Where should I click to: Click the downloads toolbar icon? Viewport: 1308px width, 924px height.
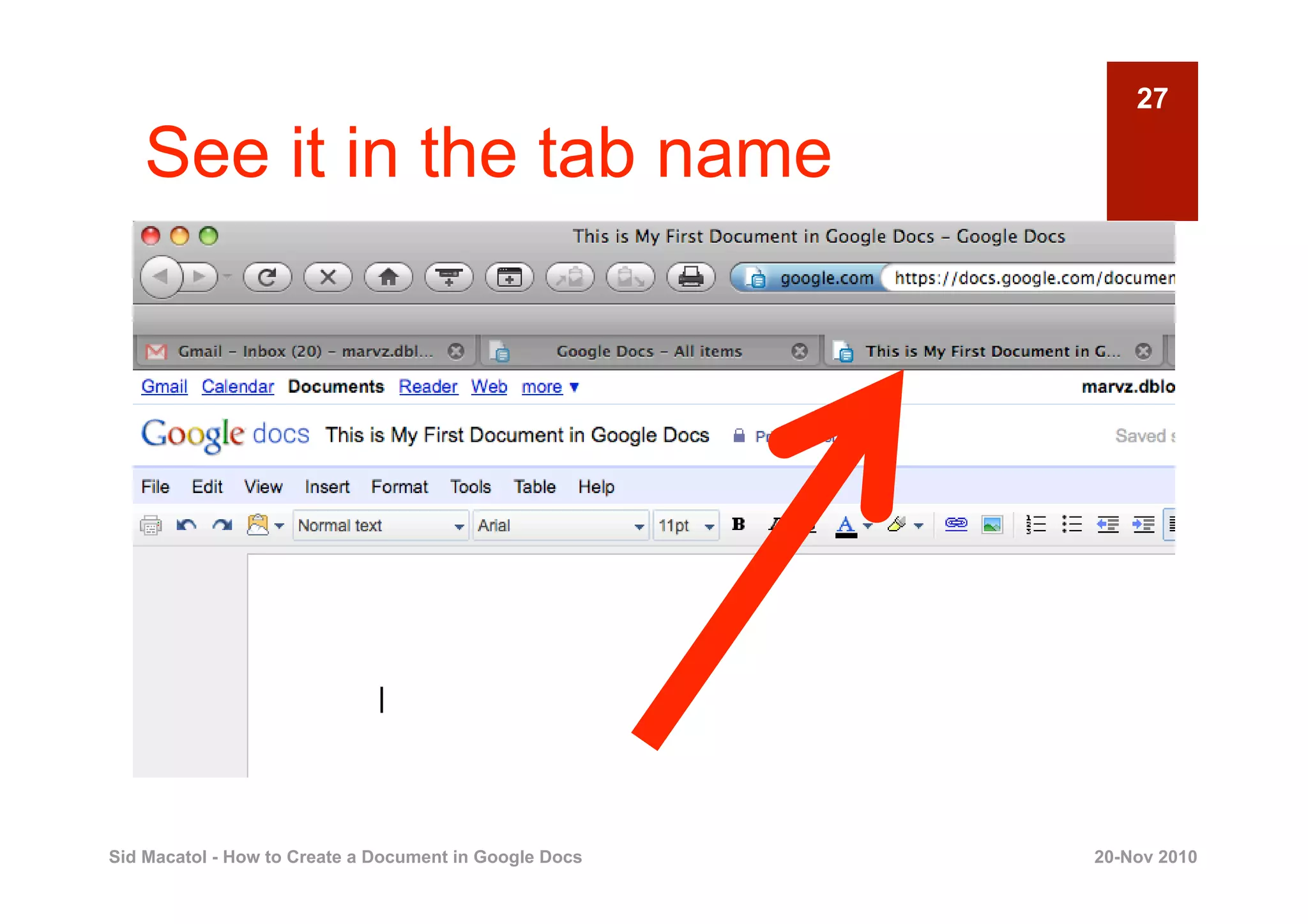[449, 277]
